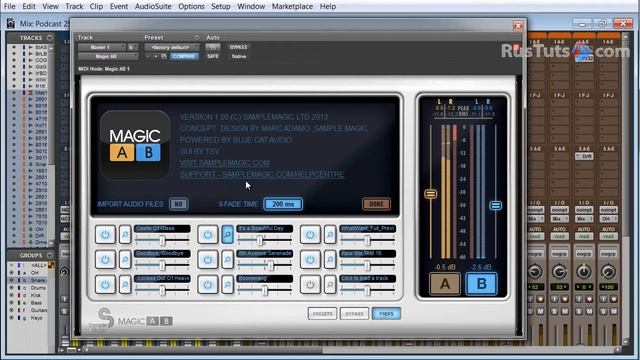Open the X-Fade Time 200 ms selector
Screen dimensions: 640x360
pyautogui.click(x=283, y=204)
